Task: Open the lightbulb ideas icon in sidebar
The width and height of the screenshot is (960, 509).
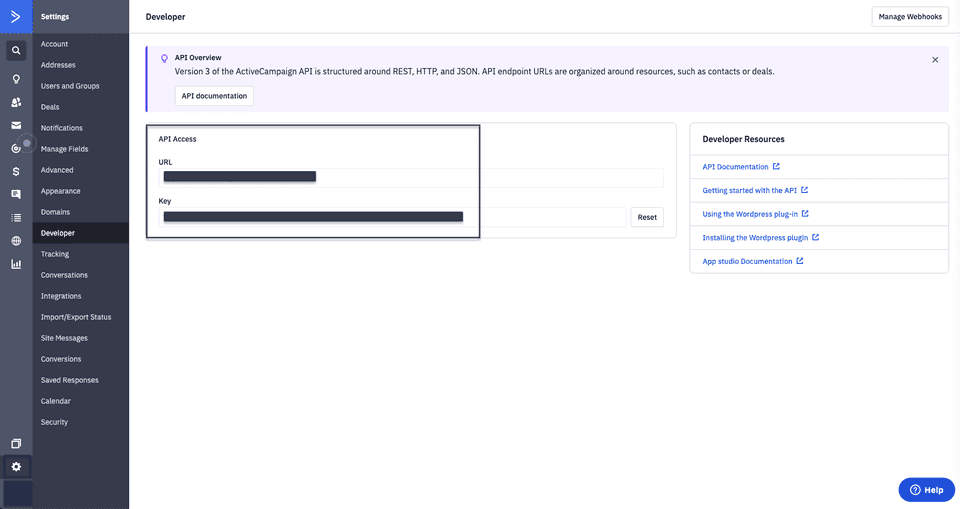Action: pyautogui.click(x=16, y=78)
